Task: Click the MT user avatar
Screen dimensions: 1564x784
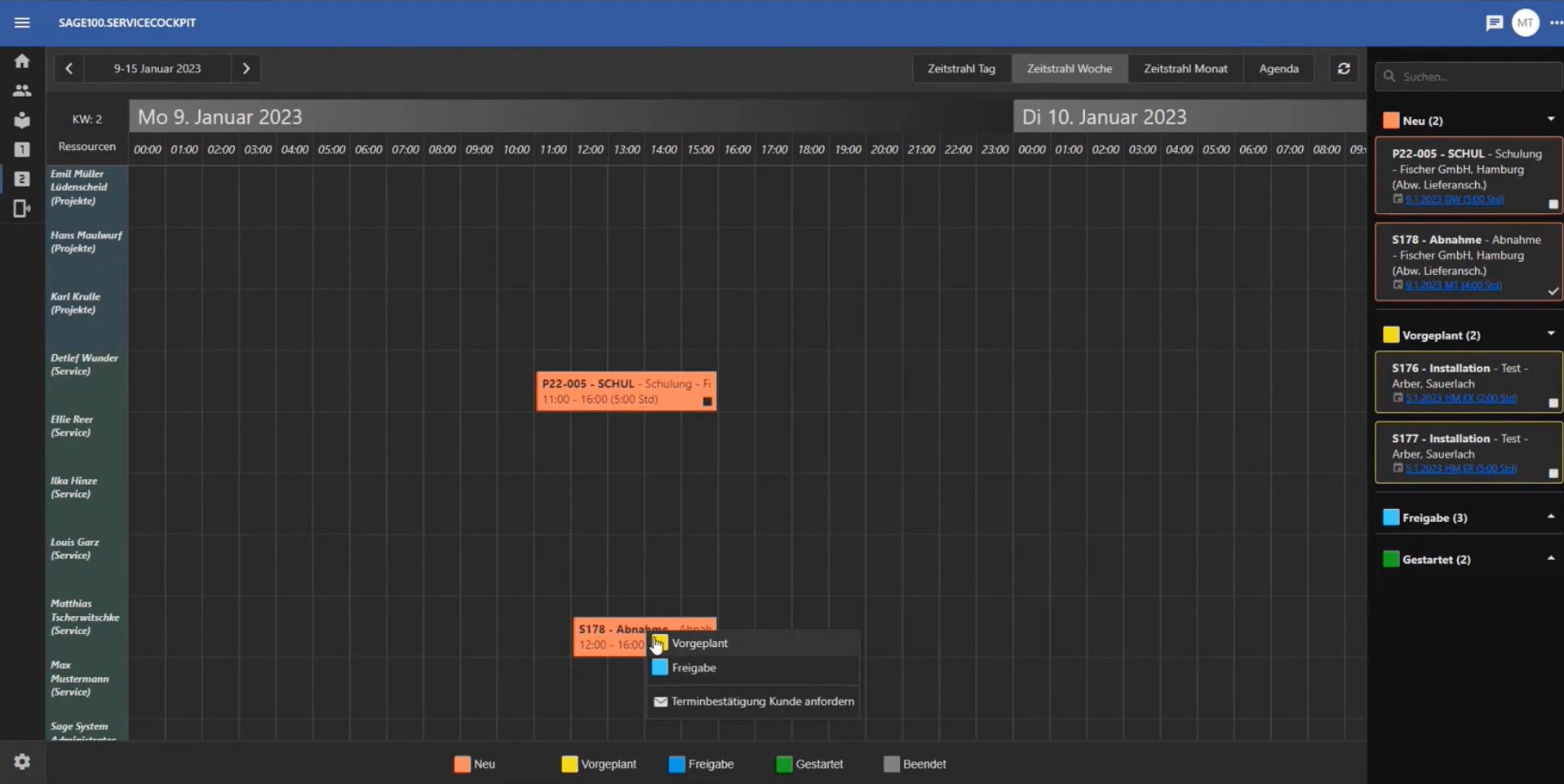Action: [x=1525, y=23]
